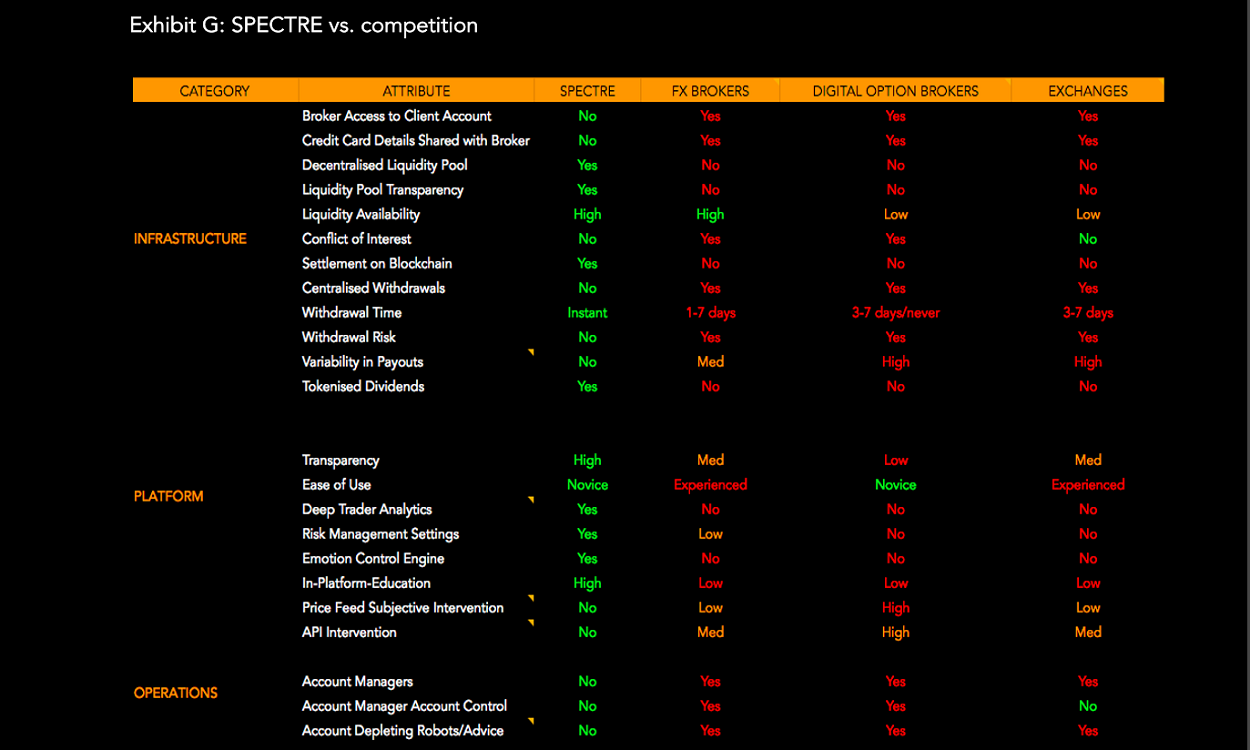Select Exchanges 'Med' API Intervention value
Viewport: 1250px width, 750px height.
[1088, 632]
